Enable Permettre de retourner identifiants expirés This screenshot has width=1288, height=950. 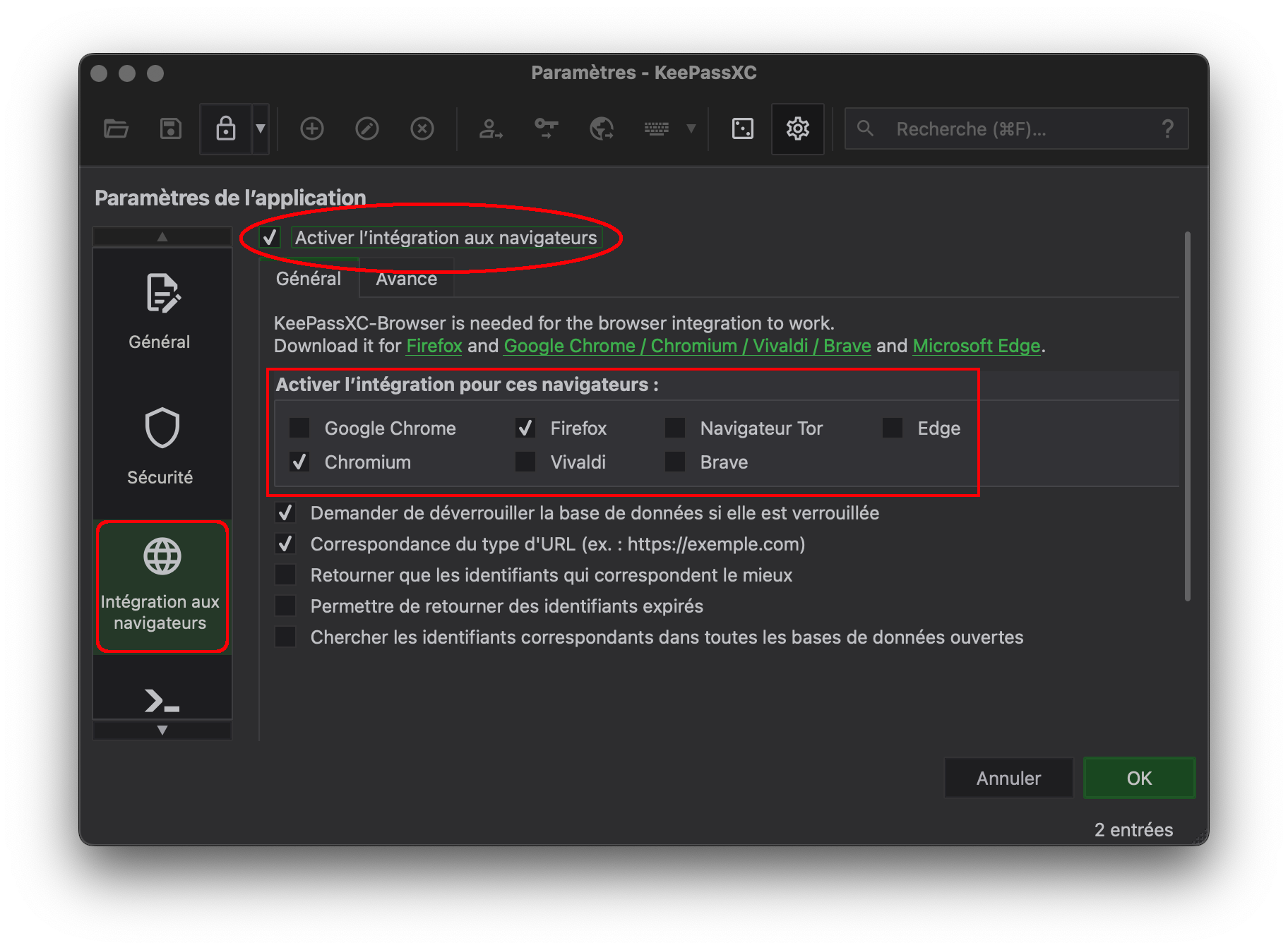pyautogui.click(x=285, y=606)
